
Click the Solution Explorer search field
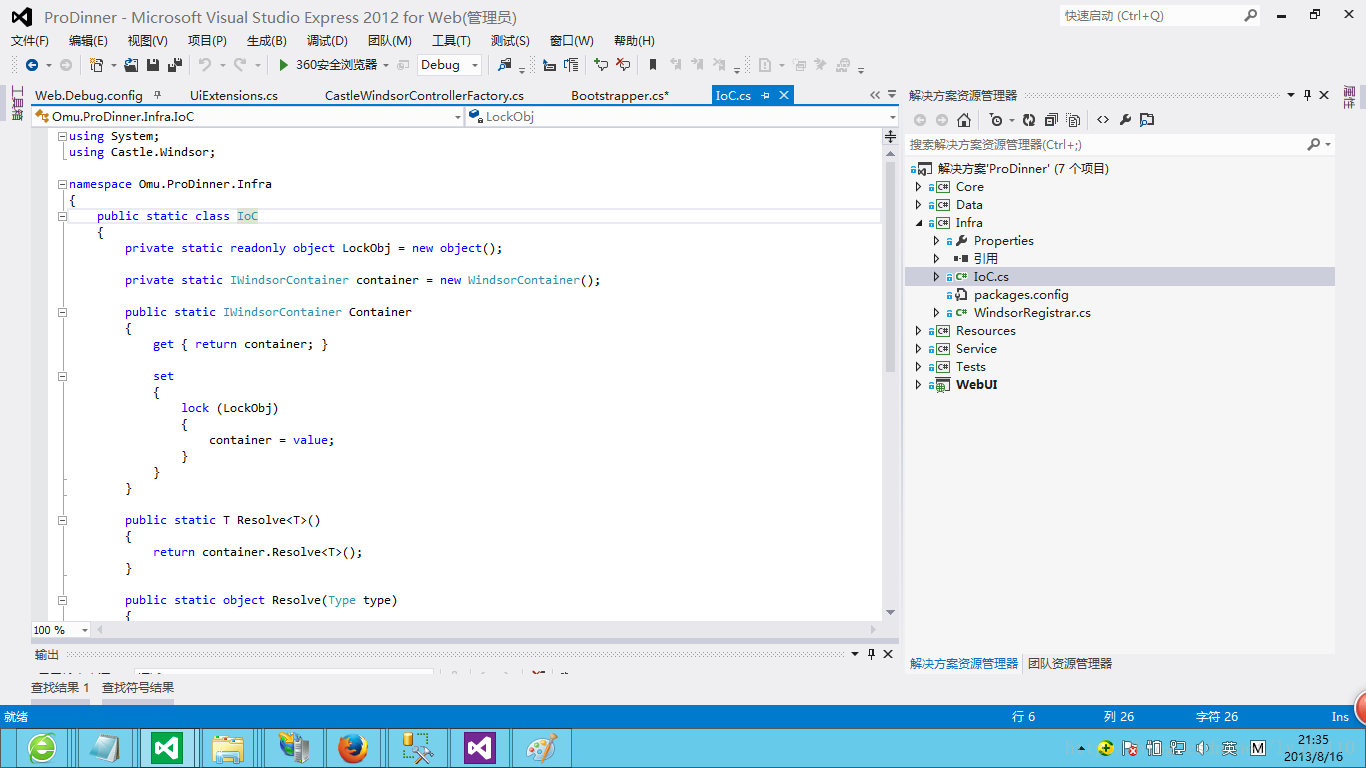[1100, 145]
